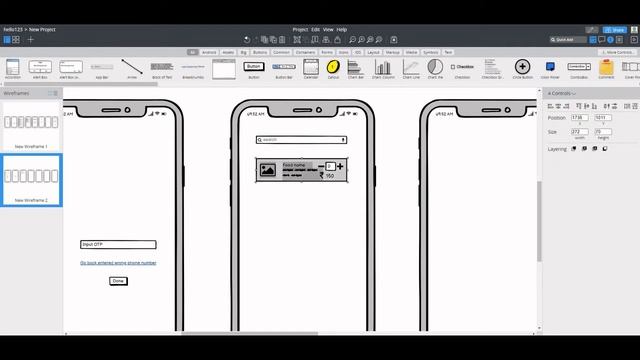The image size is (640, 360).
Task: Select the Markup category tab
Action: [393, 52]
